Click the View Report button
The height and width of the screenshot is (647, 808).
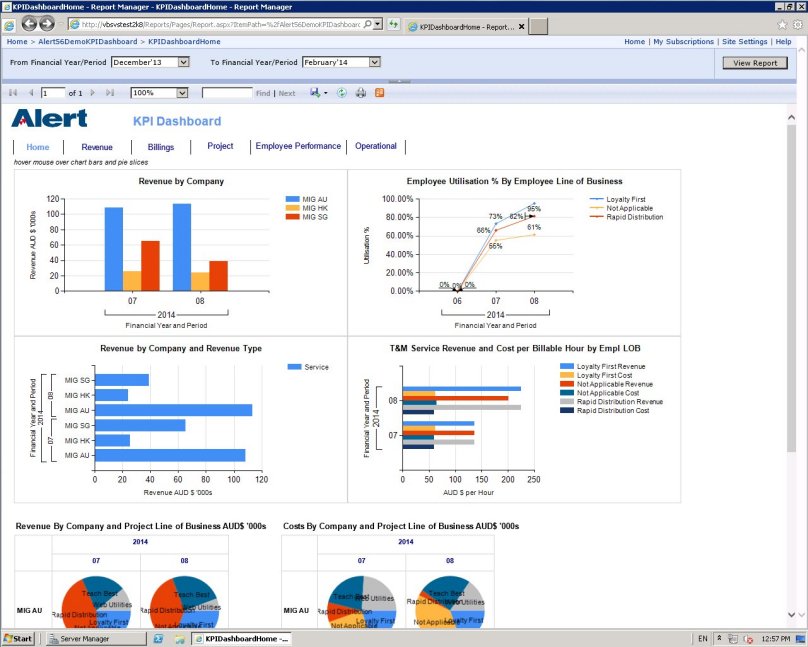755,63
